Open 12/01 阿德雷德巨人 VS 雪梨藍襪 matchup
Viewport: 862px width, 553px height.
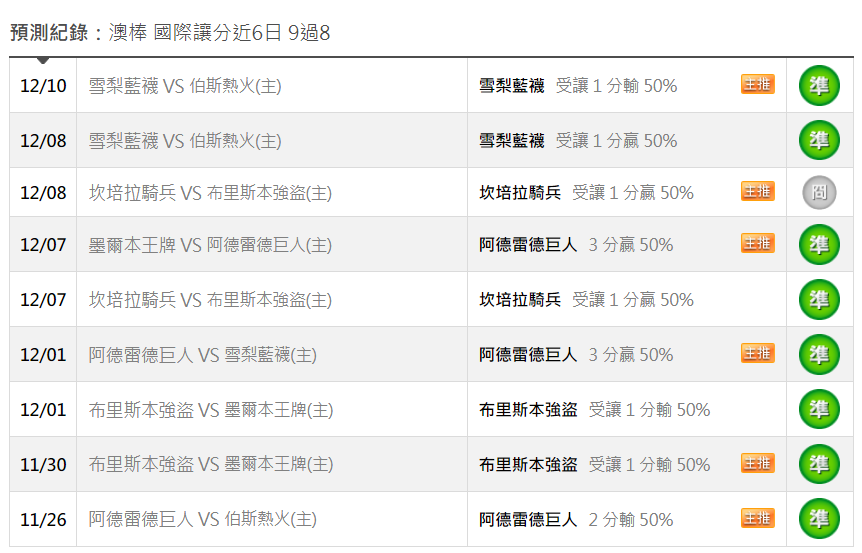click(x=202, y=355)
